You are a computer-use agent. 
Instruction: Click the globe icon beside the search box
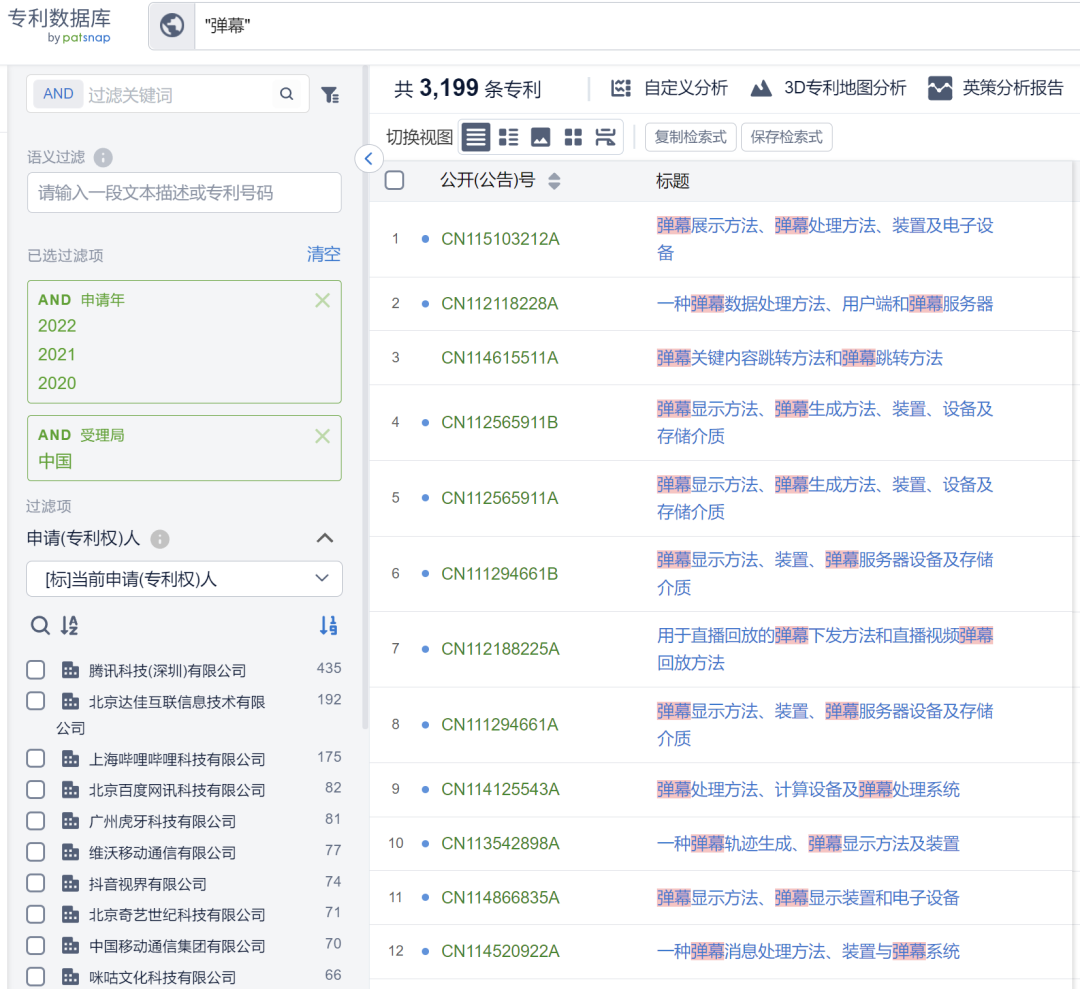(x=172, y=26)
